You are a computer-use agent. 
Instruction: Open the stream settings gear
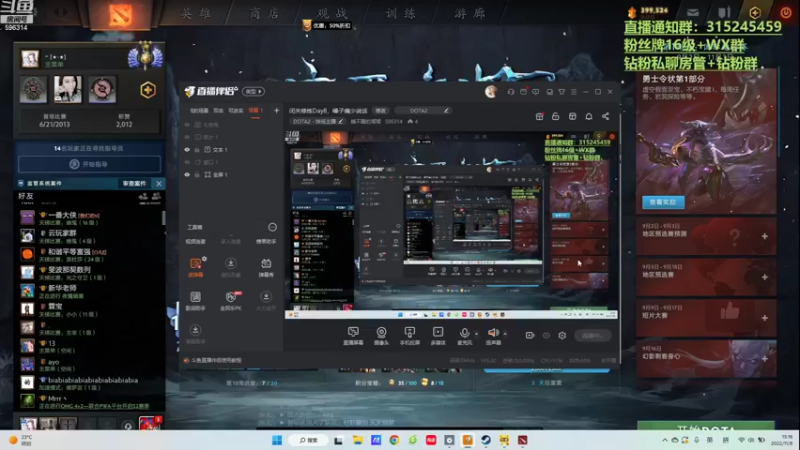point(562,335)
